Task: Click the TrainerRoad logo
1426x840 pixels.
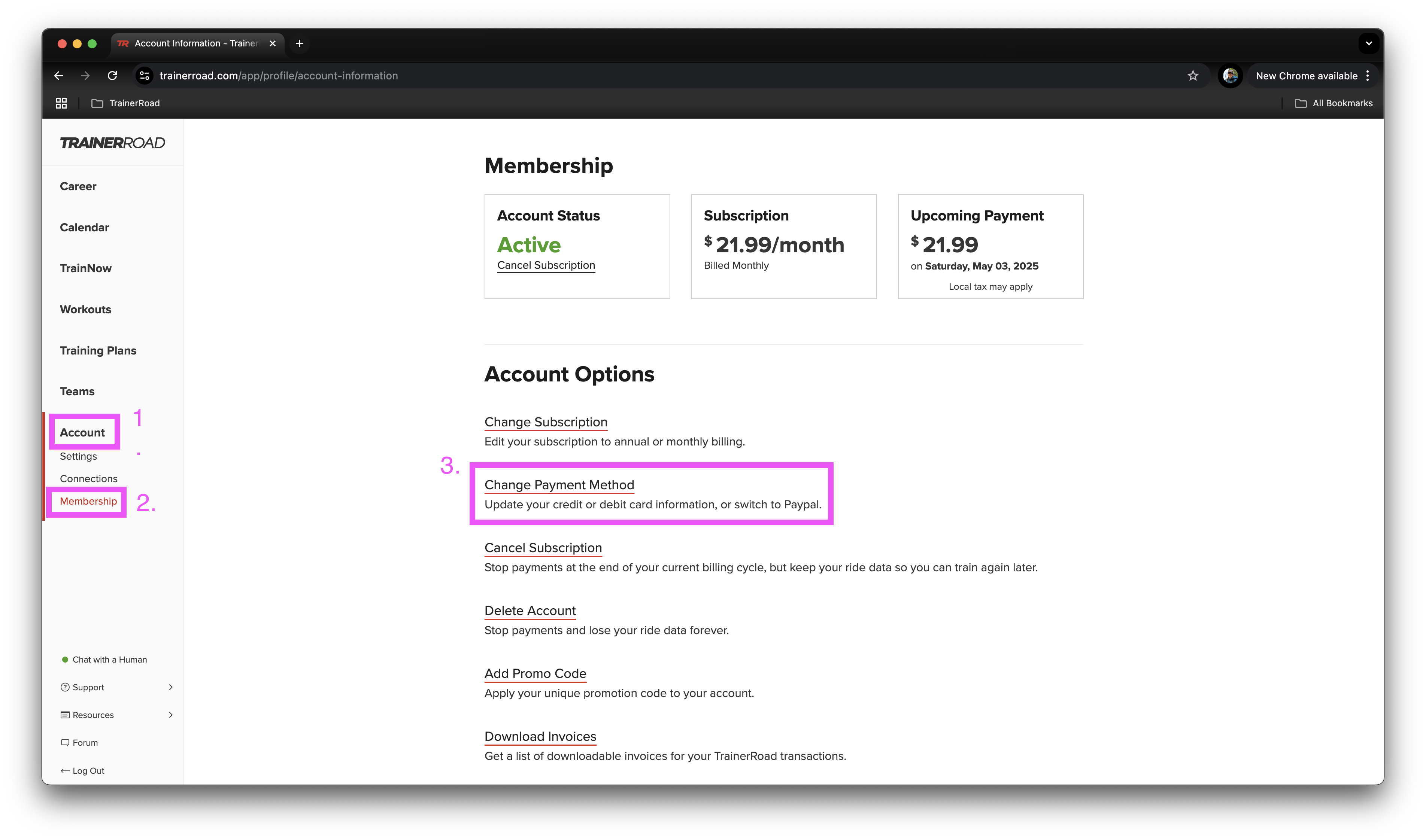Action: point(112,143)
